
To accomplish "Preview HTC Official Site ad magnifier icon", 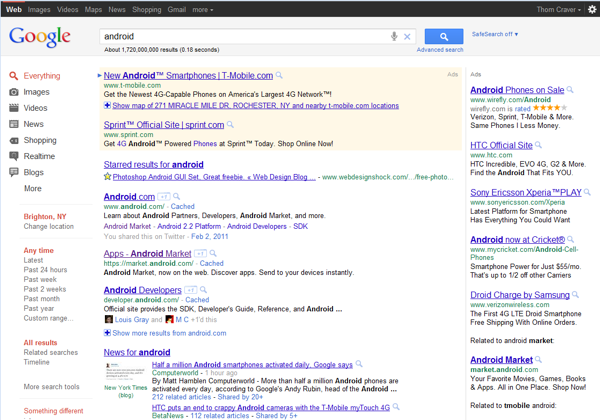I will [538, 145].
